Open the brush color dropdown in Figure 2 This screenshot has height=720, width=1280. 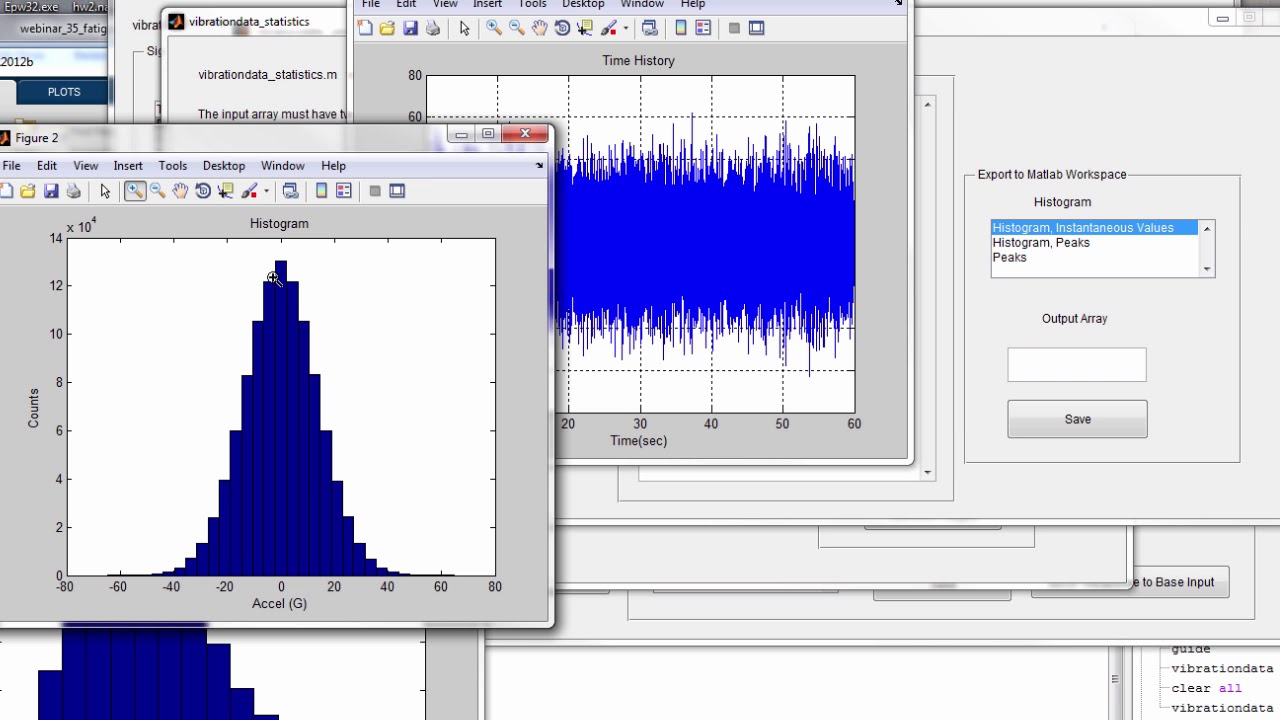[x=266, y=191]
